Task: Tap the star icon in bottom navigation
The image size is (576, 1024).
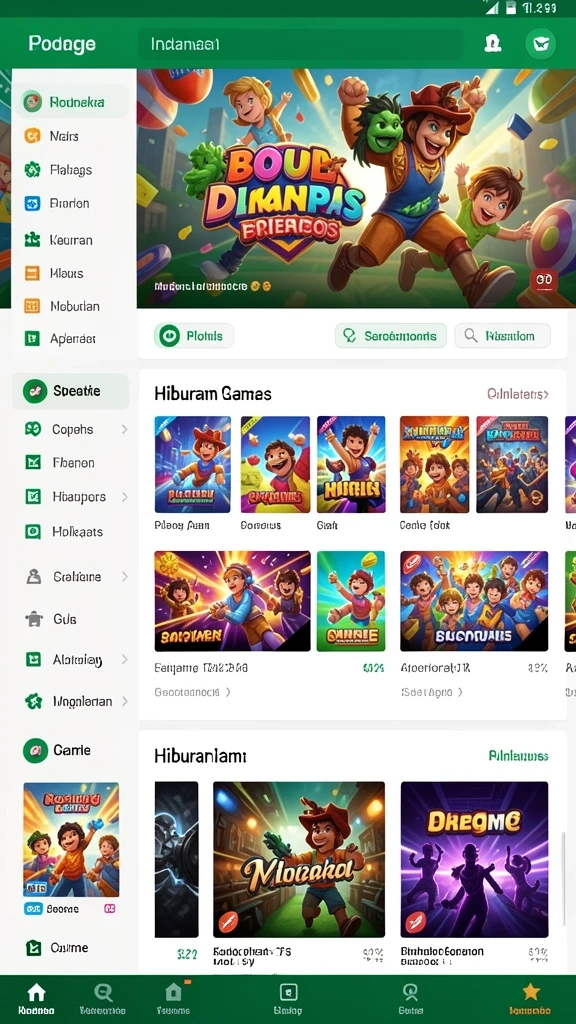Action: [530, 992]
